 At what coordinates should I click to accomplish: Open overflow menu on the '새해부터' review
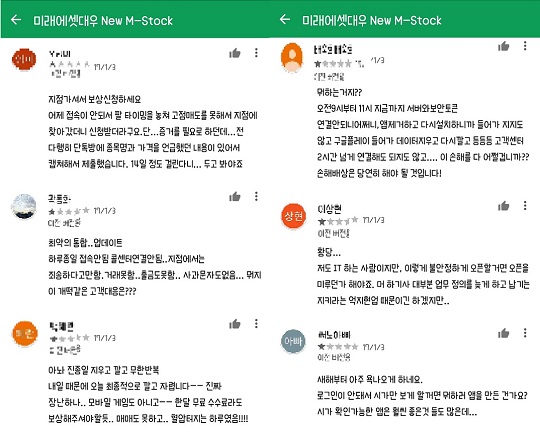[x=525, y=333]
